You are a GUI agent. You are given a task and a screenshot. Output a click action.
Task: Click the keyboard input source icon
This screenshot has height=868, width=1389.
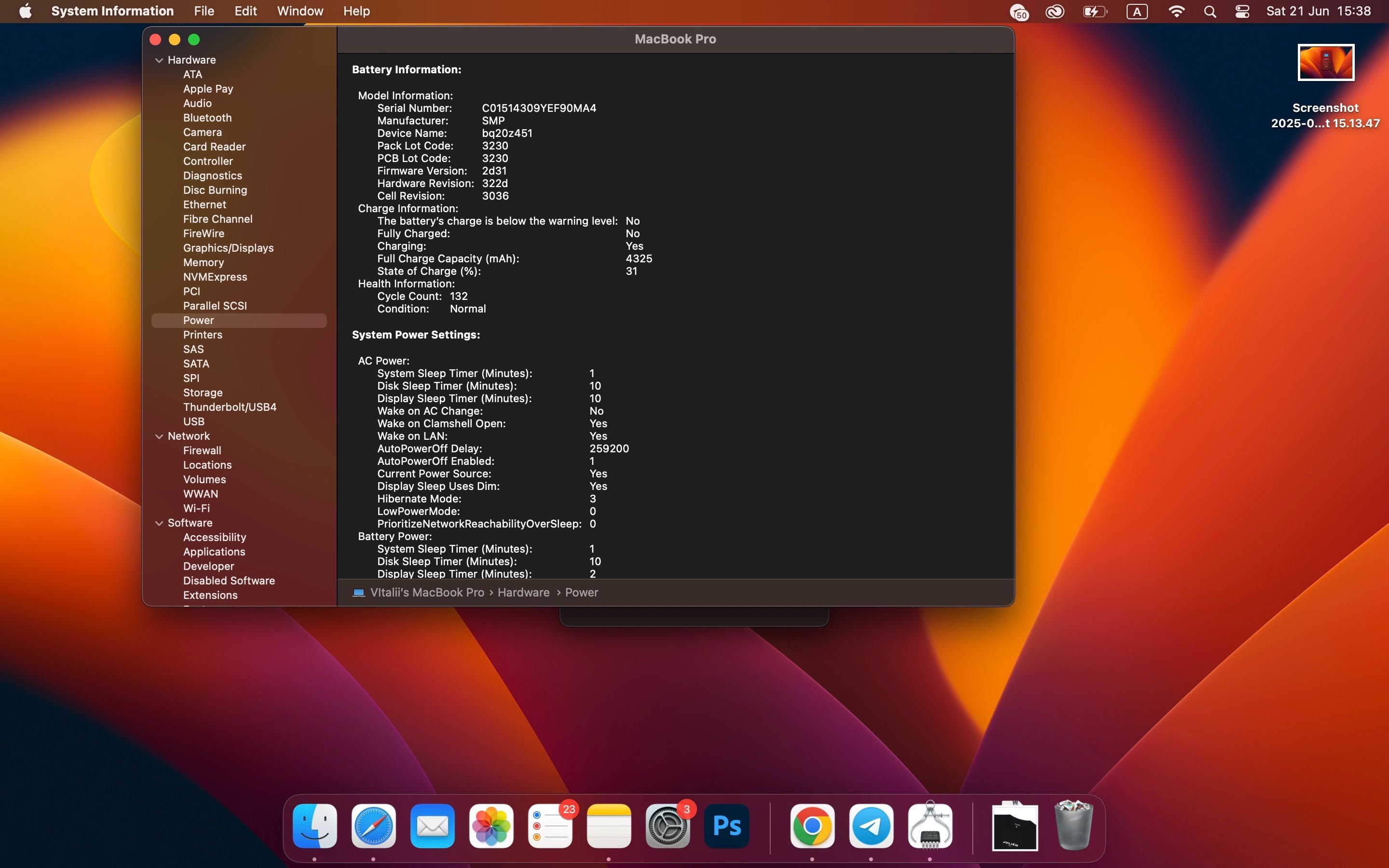pos(1136,12)
